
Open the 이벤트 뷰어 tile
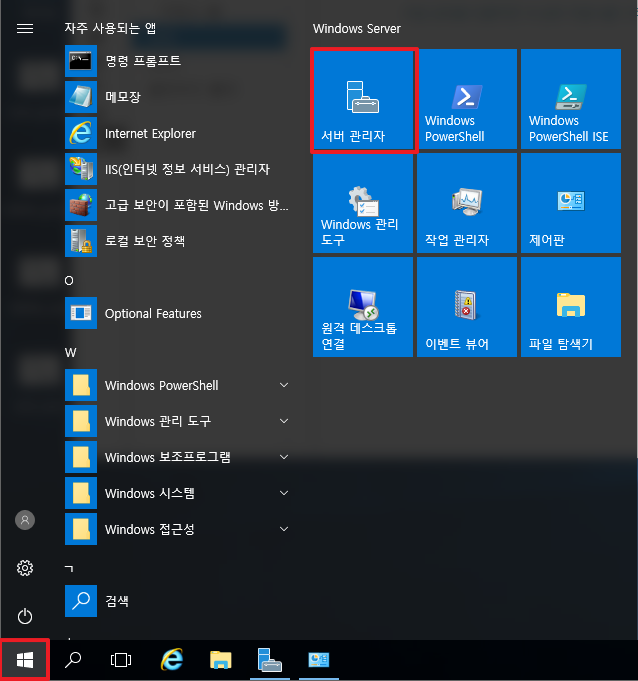pyautogui.click(x=467, y=307)
